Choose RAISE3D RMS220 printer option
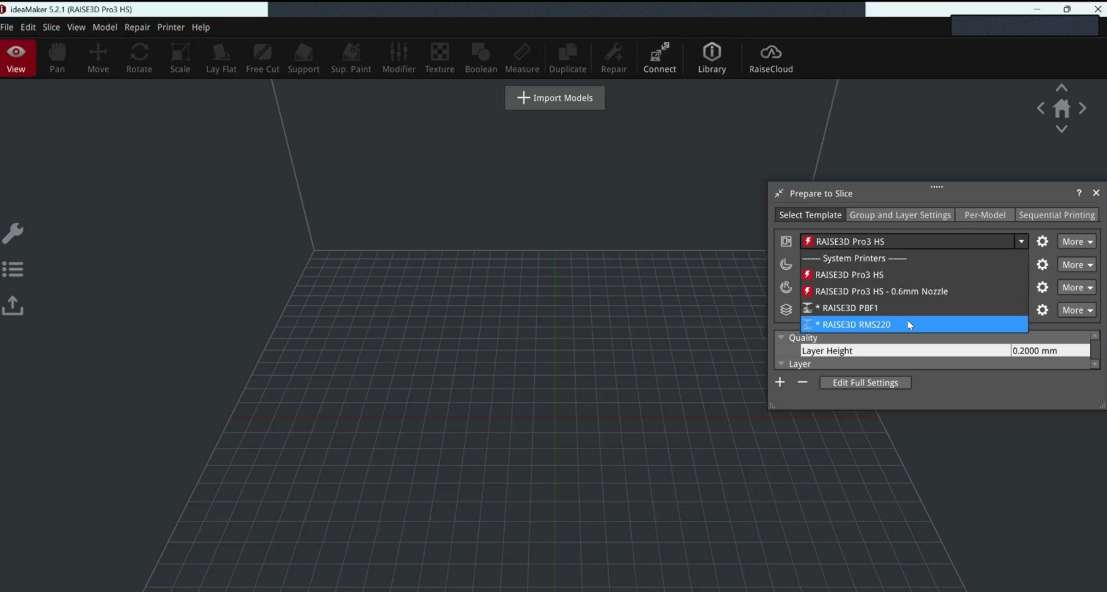The height and width of the screenshot is (593, 1107). pos(914,324)
